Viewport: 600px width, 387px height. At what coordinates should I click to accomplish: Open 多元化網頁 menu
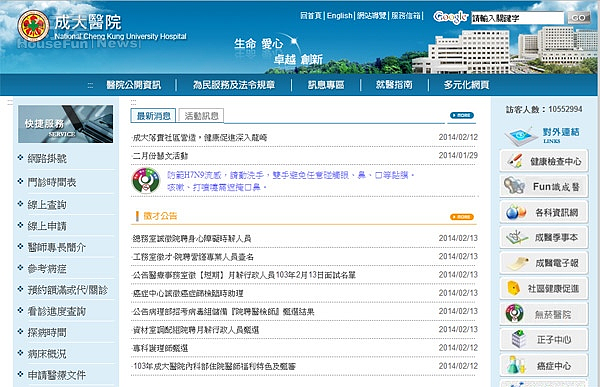coord(466,85)
